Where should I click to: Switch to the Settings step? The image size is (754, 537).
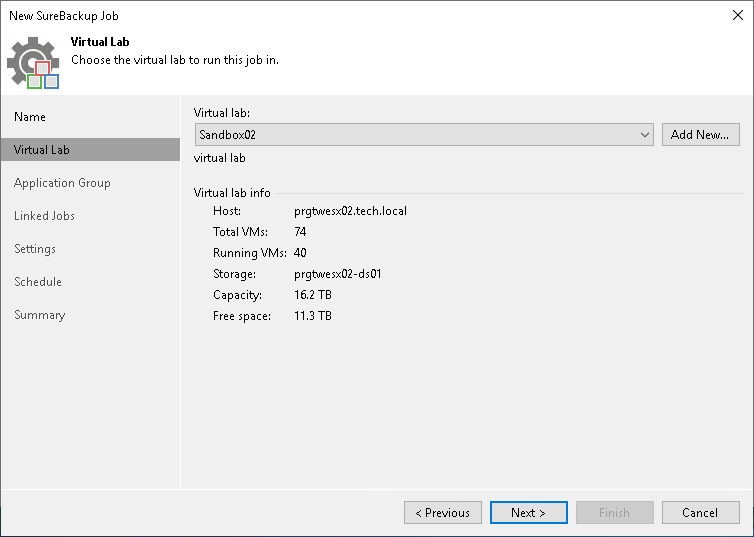[35, 249]
